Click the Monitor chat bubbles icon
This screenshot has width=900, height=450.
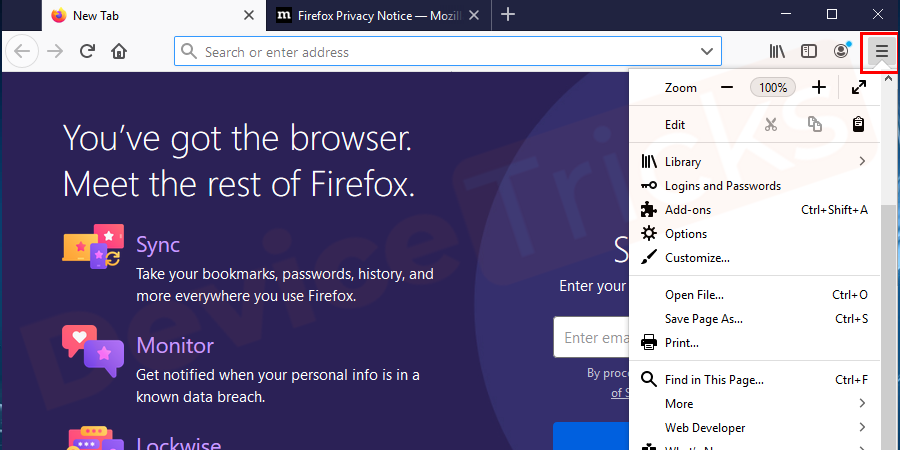click(93, 351)
